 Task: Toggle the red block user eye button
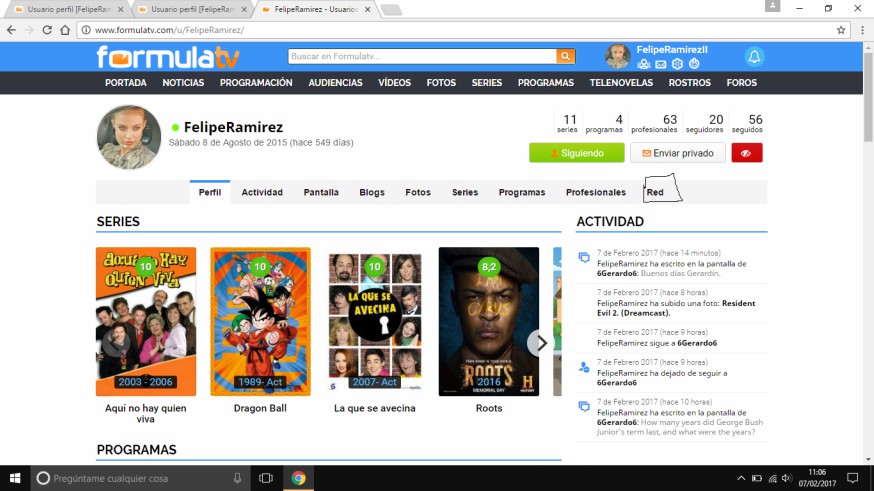pyautogui.click(x=746, y=153)
